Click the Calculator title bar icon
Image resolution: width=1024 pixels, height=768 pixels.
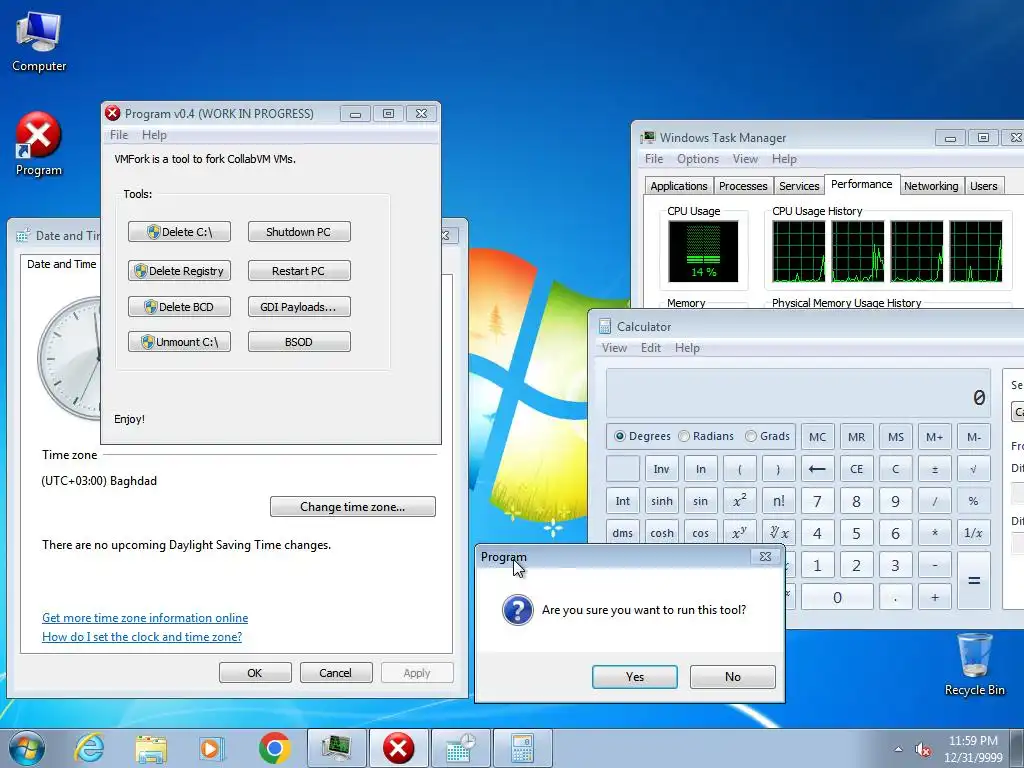click(605, 327)
